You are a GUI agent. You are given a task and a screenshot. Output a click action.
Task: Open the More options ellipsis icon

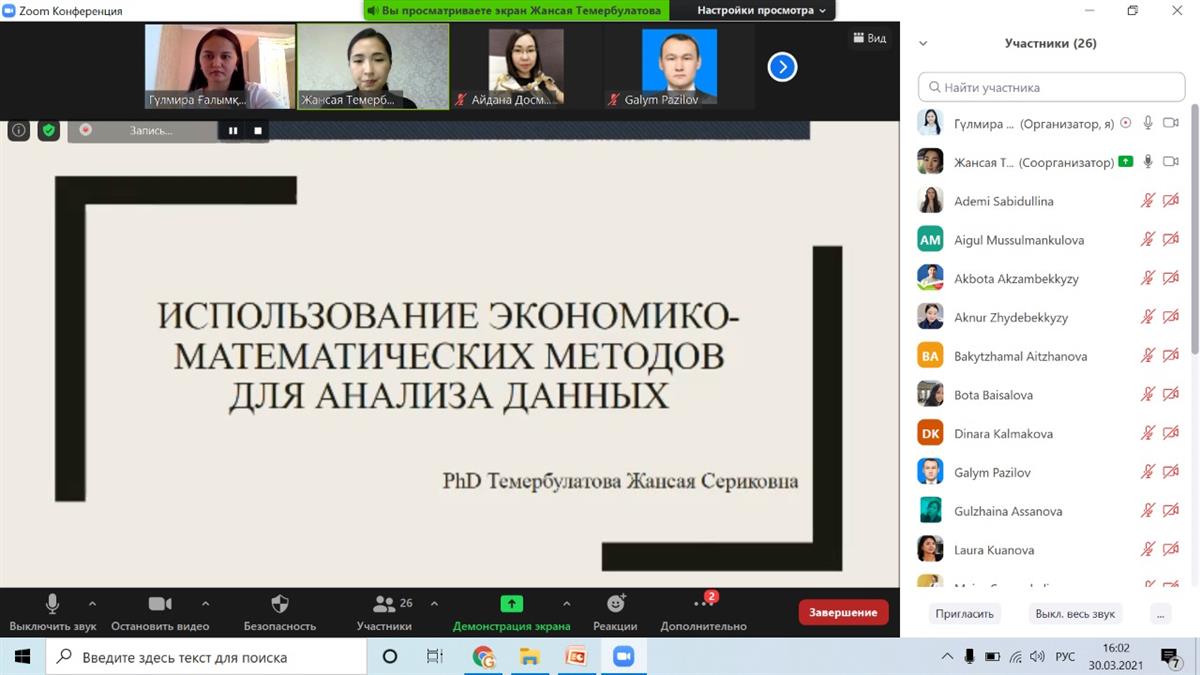tap(702, 604)
